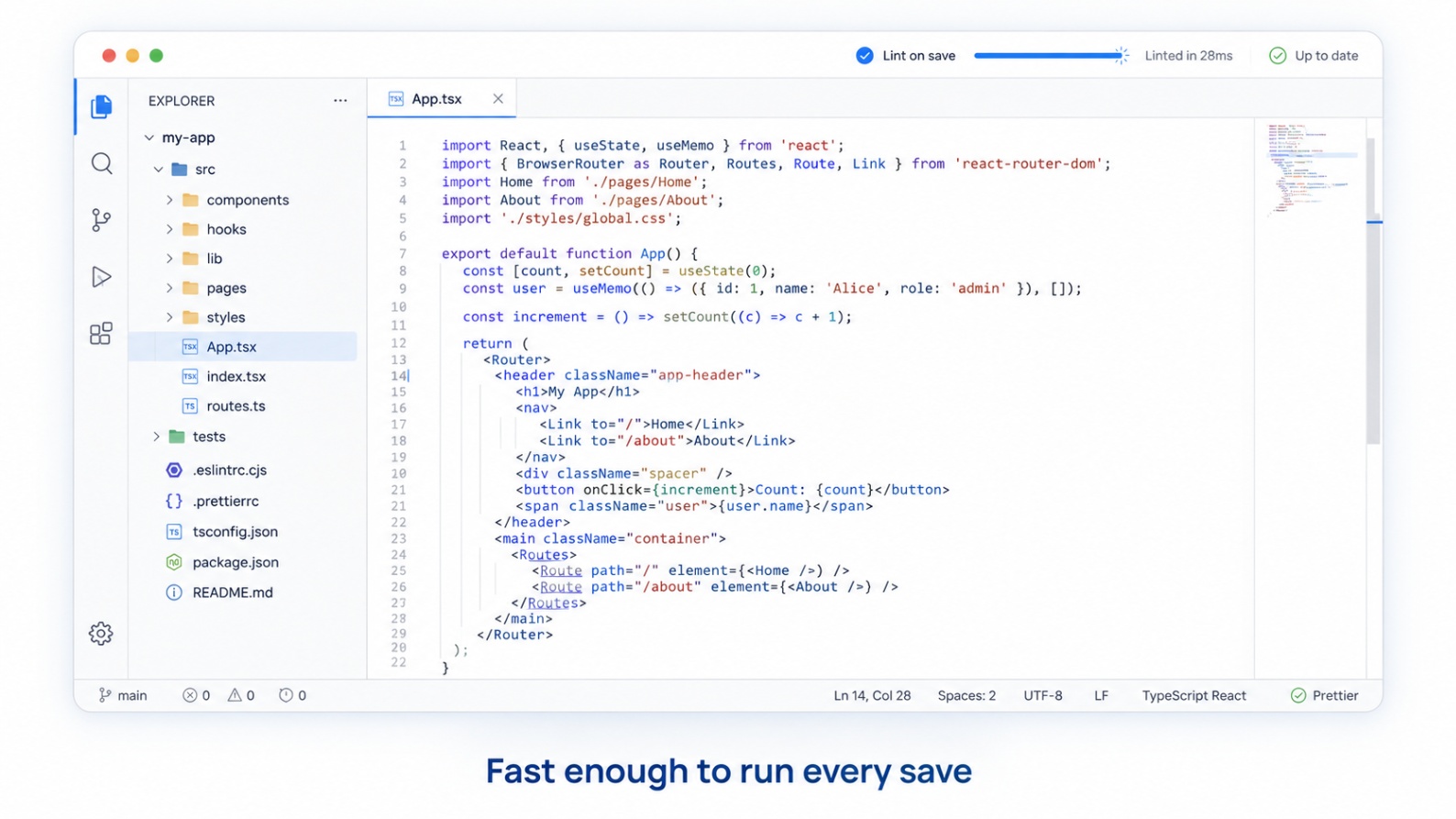Open .prettierrc file name in tree

[226, 501]
